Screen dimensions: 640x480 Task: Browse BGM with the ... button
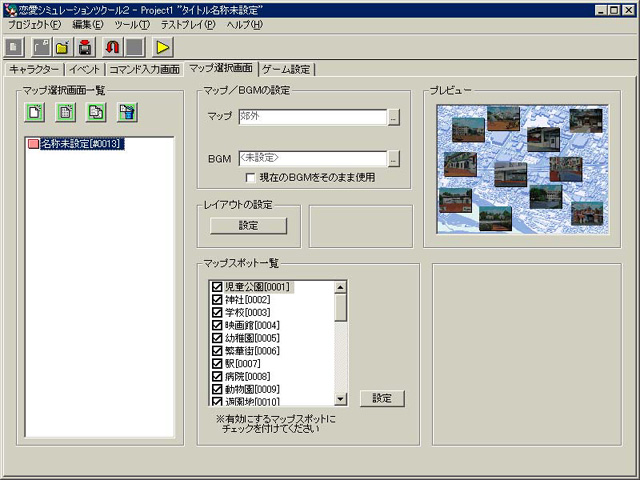(x=393, y=159)
